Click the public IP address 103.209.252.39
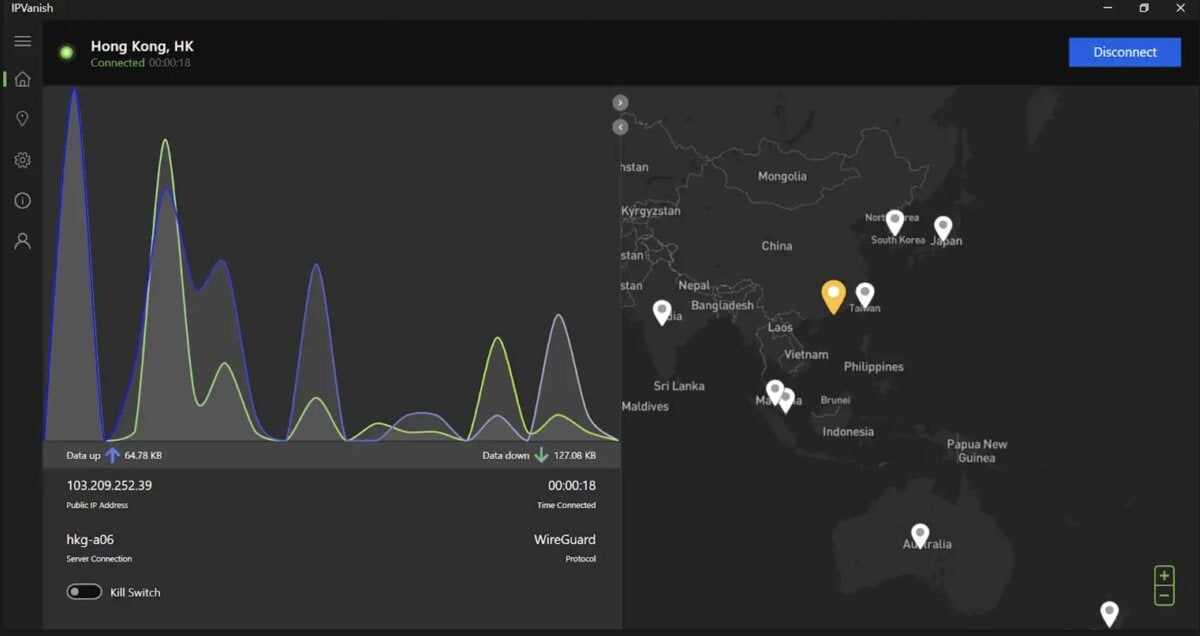Image resolution: width=1200 pixels, height=636 pixels. (109, 485)
